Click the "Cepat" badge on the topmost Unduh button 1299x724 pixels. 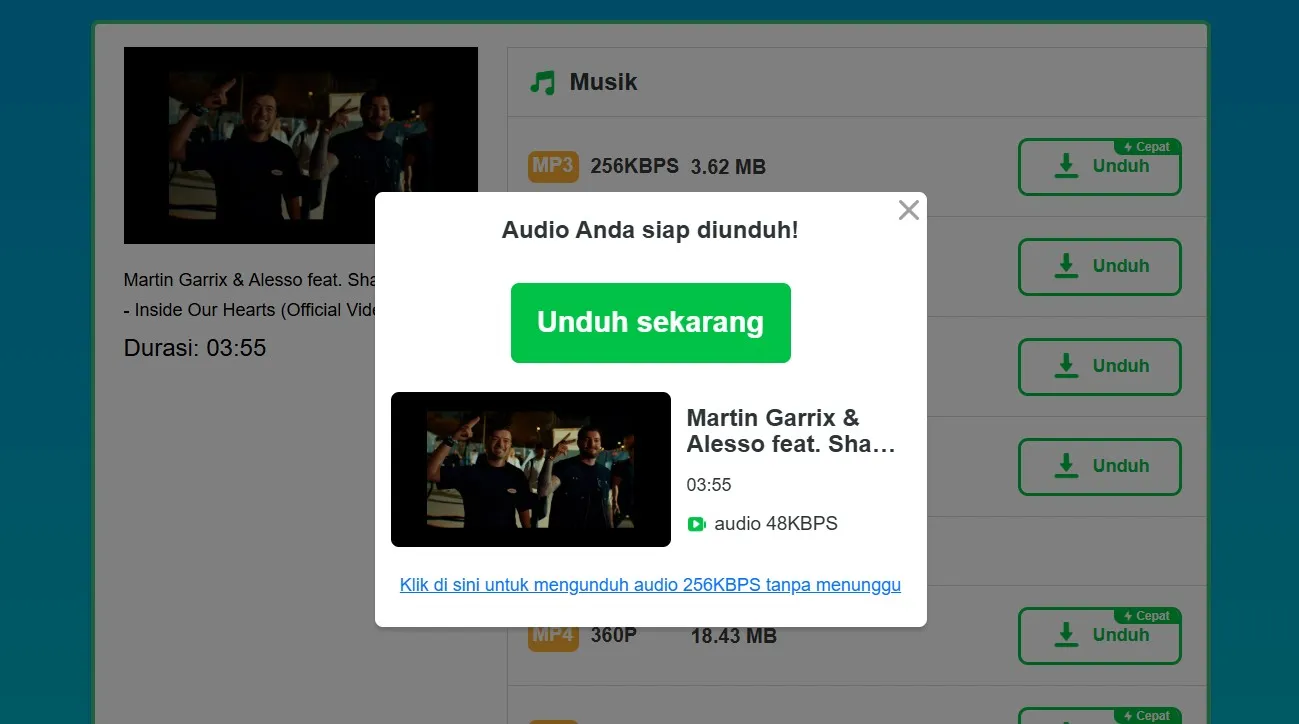pos(1147,146)
